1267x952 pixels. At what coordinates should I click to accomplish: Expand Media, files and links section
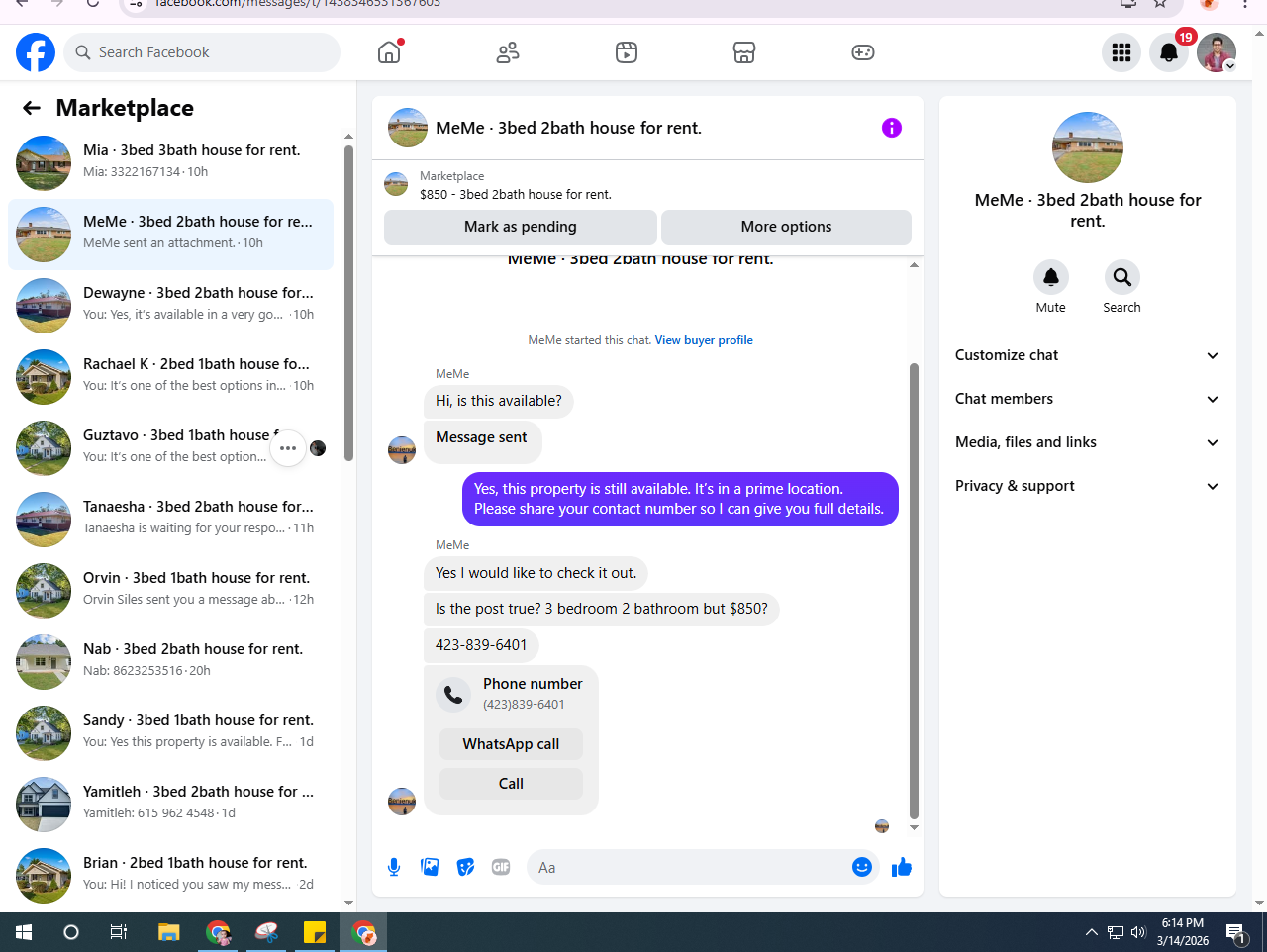pyautogui.click(x=1088, y=442)
